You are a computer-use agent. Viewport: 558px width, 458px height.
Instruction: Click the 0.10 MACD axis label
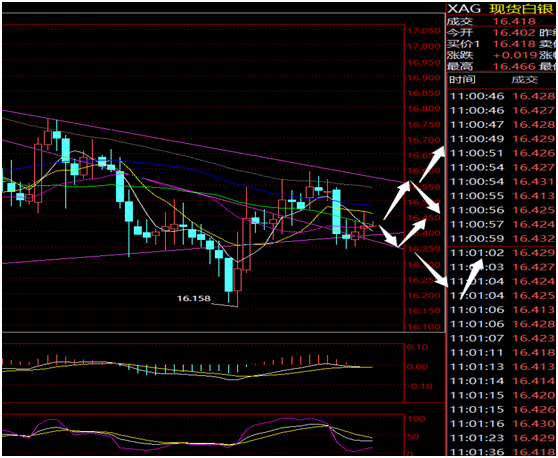tap(418, 347)
